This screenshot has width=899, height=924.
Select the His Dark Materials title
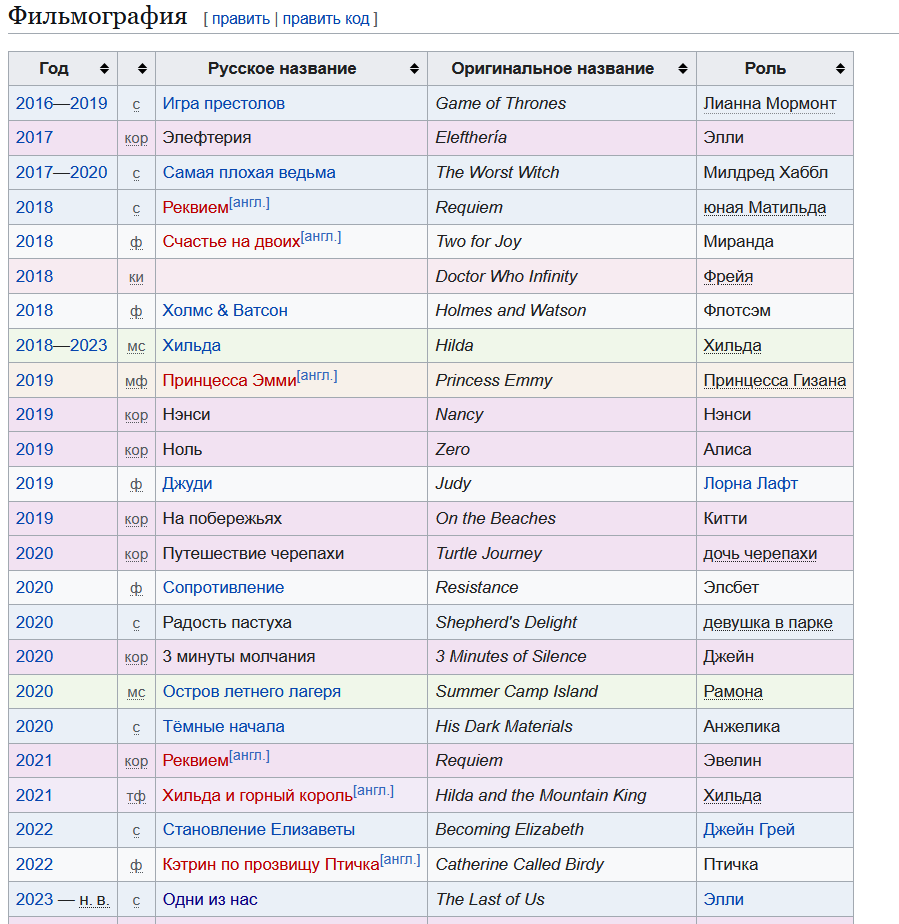click(x=504, y=727)
